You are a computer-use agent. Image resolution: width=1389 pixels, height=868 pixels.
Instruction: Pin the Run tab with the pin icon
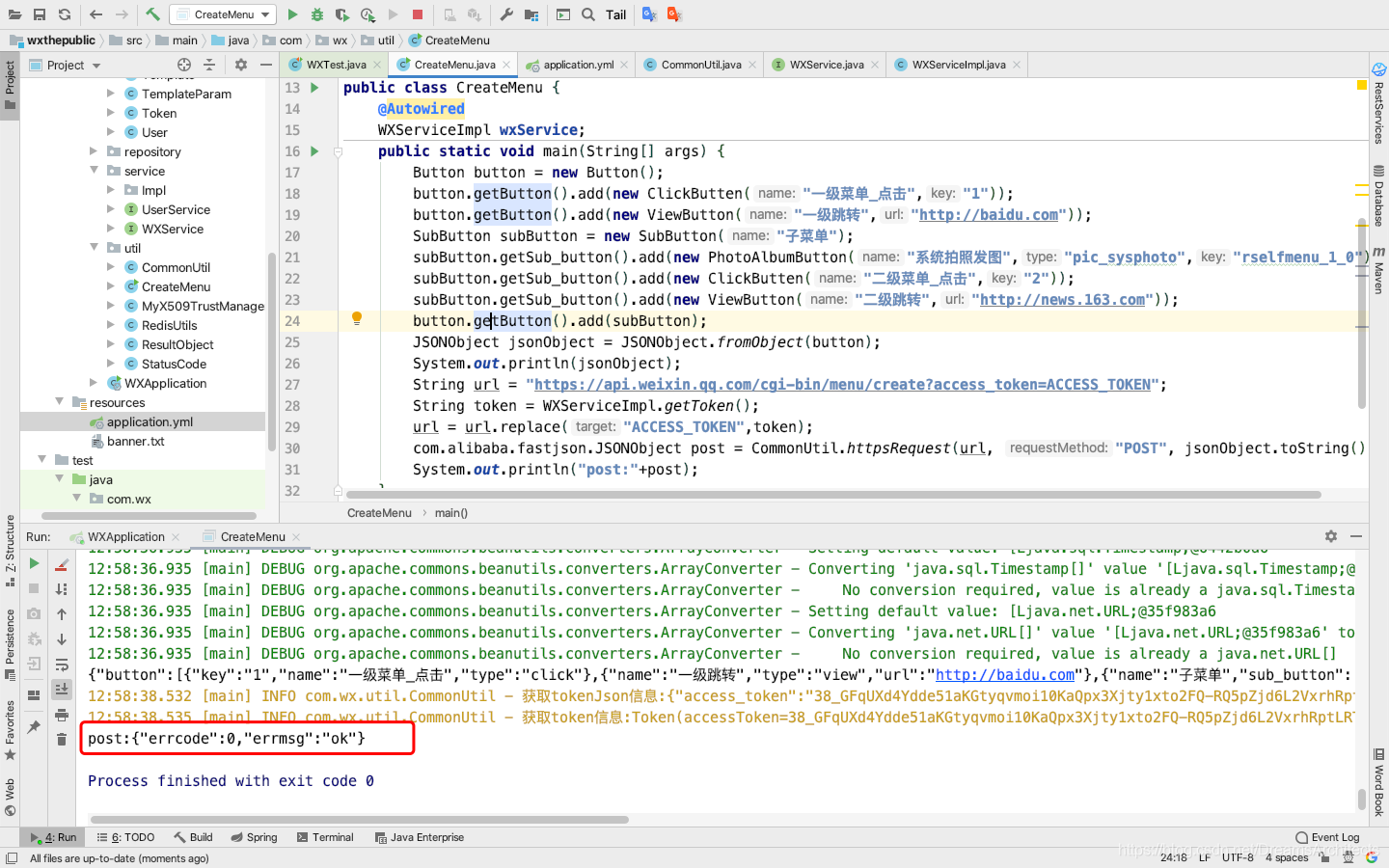(x=34, y=727)
